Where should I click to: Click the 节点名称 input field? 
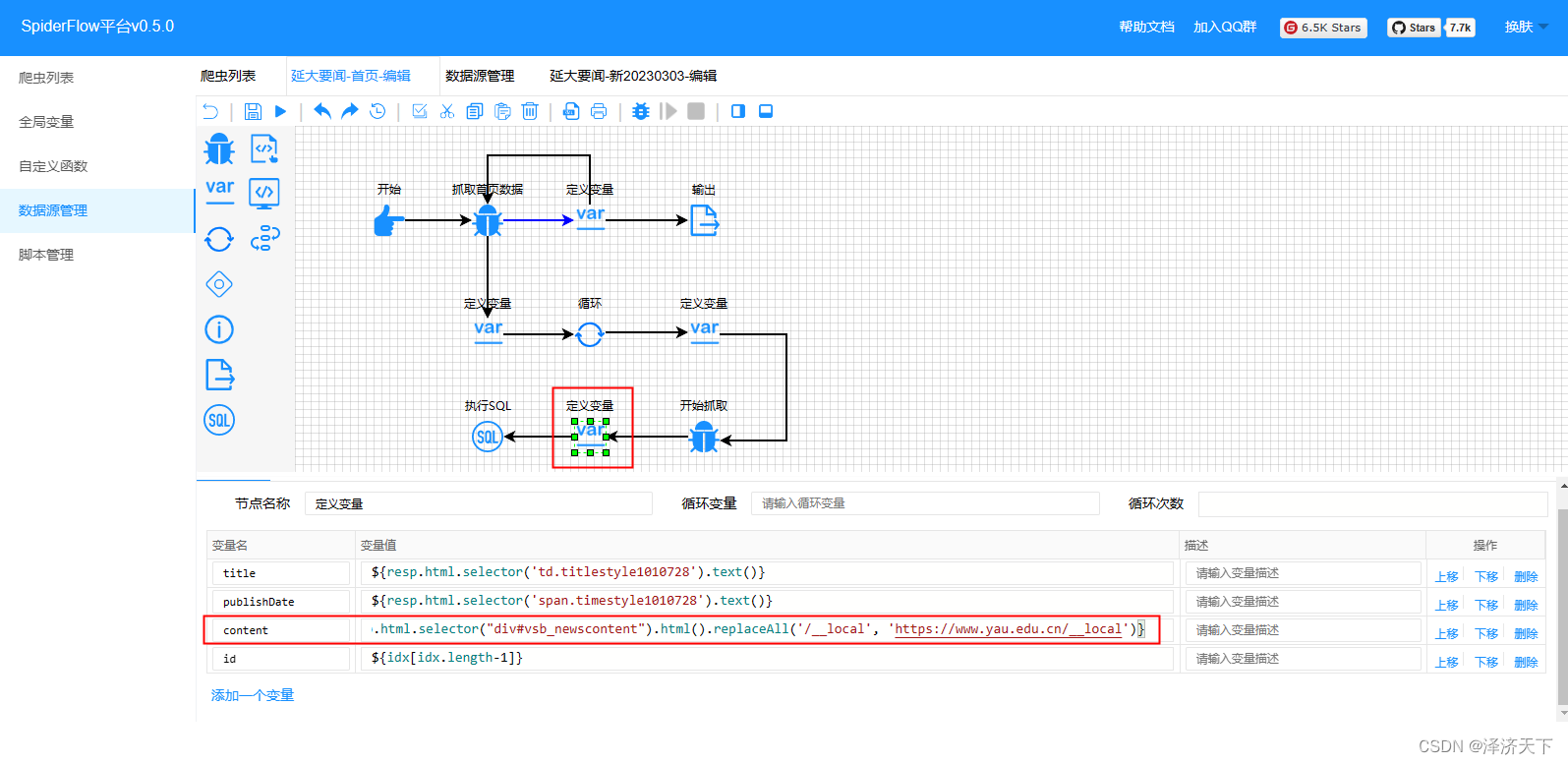pyautogui.click(x=479, y=503)
